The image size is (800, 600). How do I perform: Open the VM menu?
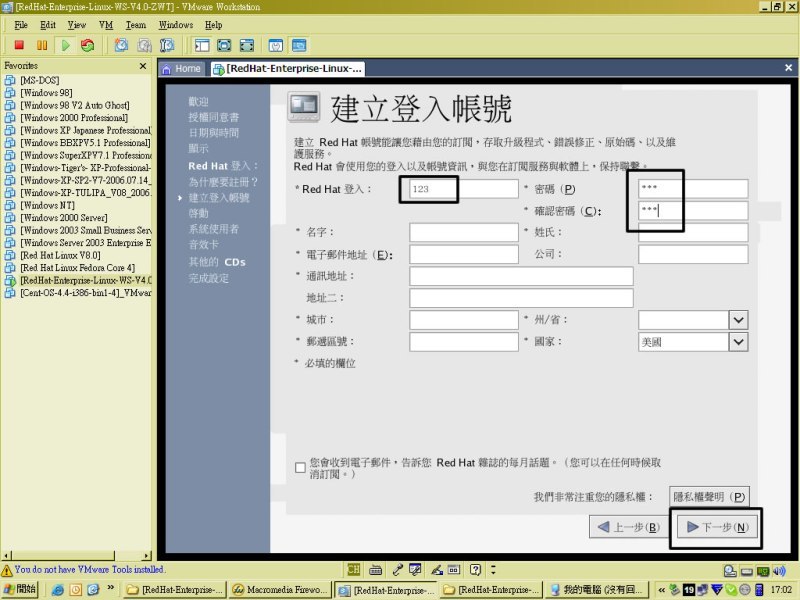coord(106,25)
